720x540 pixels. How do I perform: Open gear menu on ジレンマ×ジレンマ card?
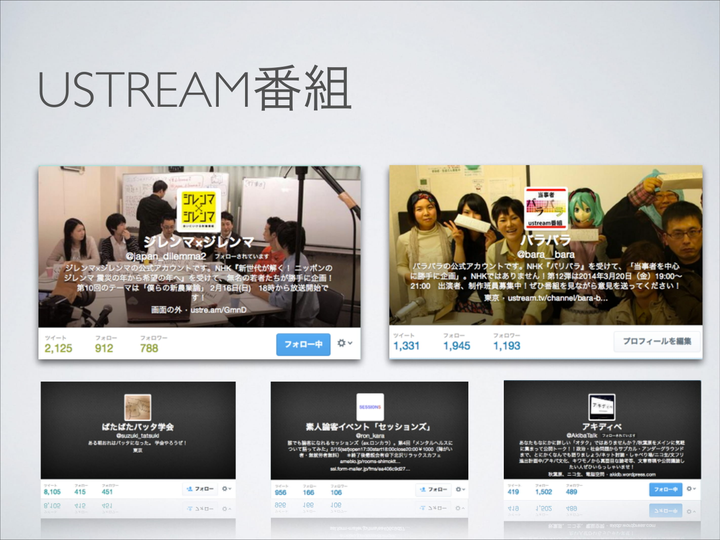pos(344,343)
